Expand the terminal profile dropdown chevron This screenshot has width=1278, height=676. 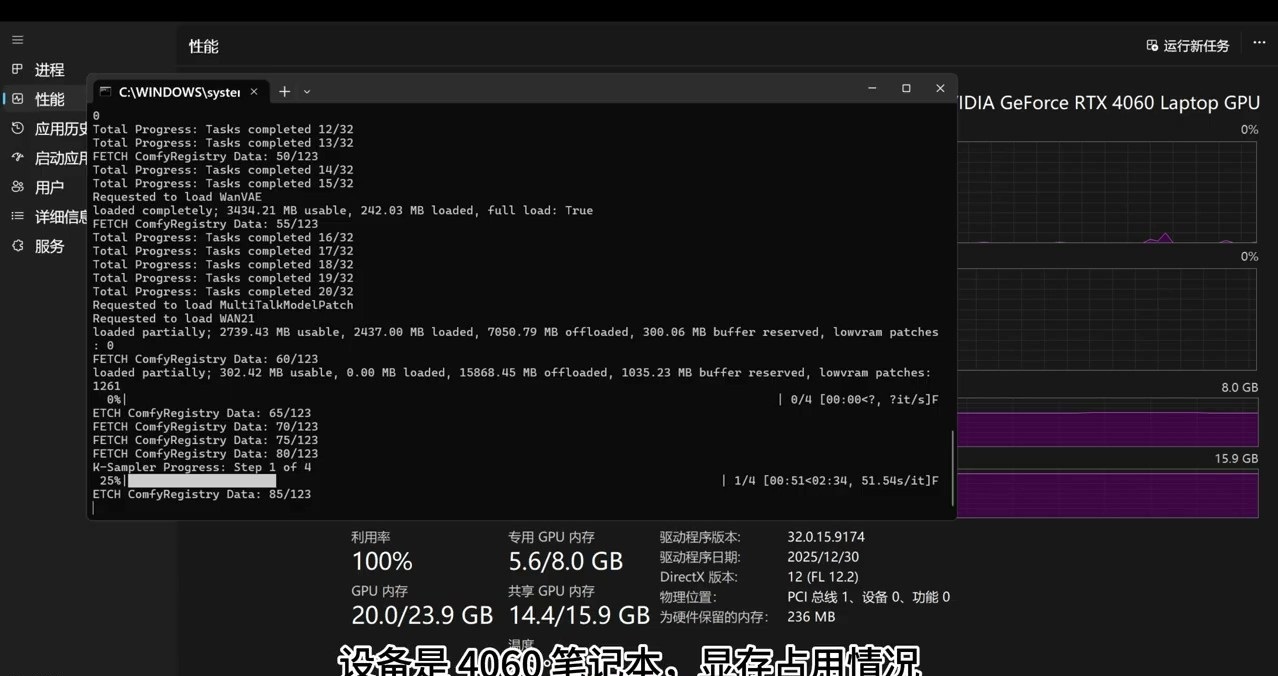(x=307, y=92)
